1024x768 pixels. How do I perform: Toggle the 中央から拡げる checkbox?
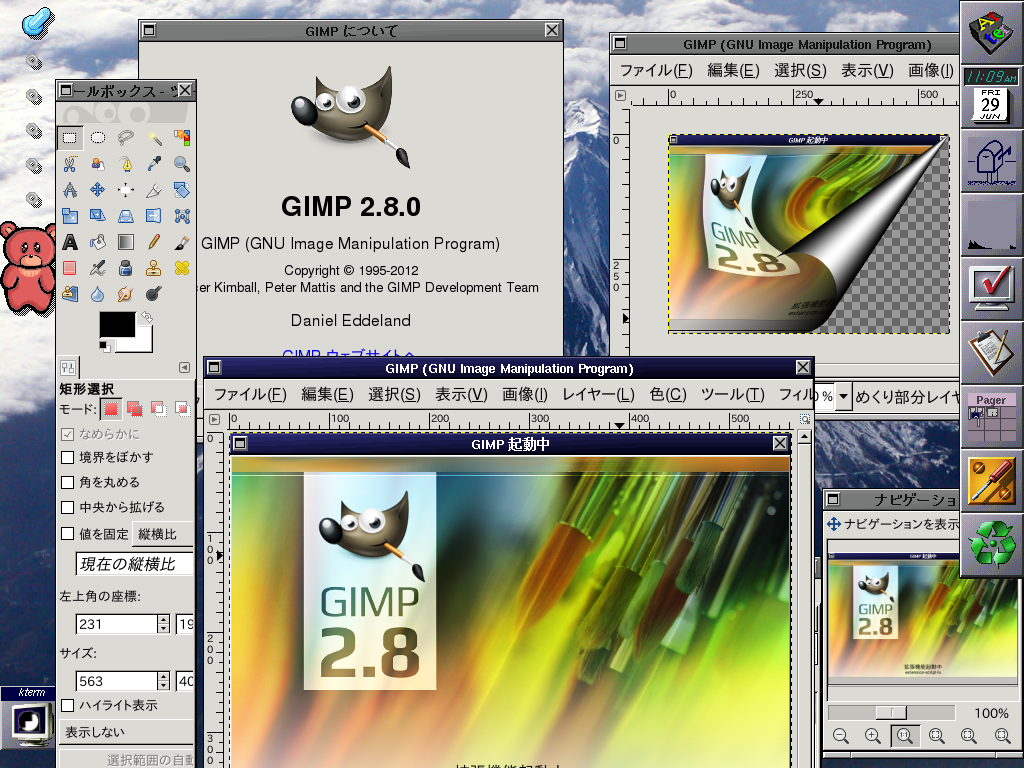click(67, 507)
